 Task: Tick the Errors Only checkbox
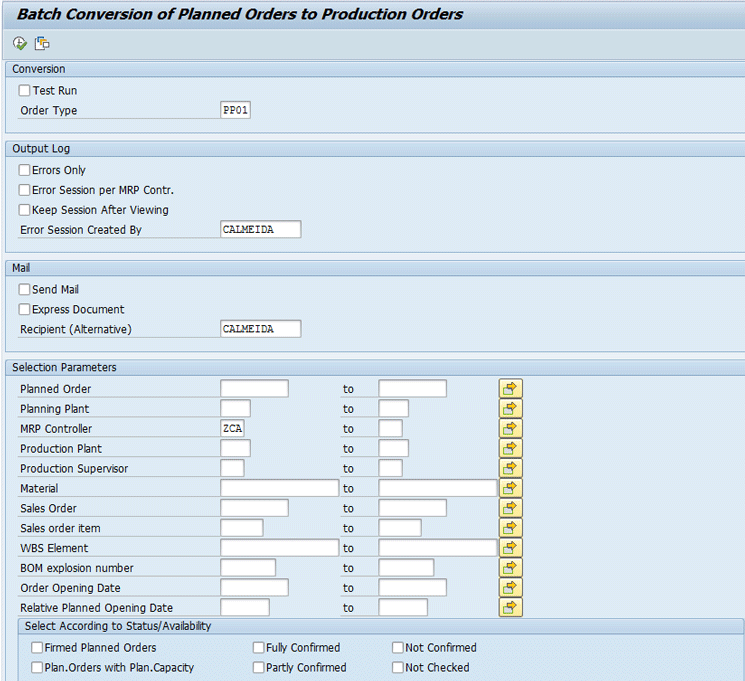(25, 171)
